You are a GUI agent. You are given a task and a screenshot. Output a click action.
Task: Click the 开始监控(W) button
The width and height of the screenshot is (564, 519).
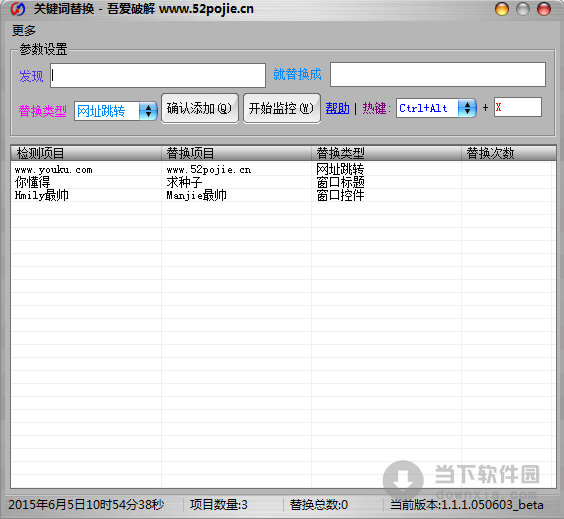[x=282, y=108]
